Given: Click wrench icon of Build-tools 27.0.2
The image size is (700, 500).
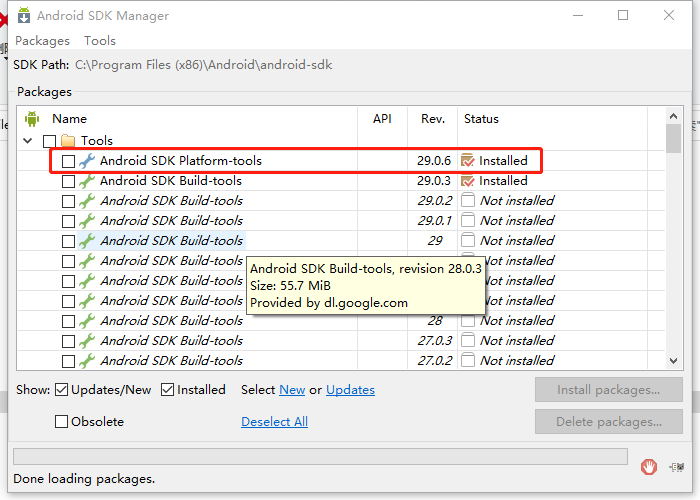Looking at the screenshot, I should [x=87, y=361].
